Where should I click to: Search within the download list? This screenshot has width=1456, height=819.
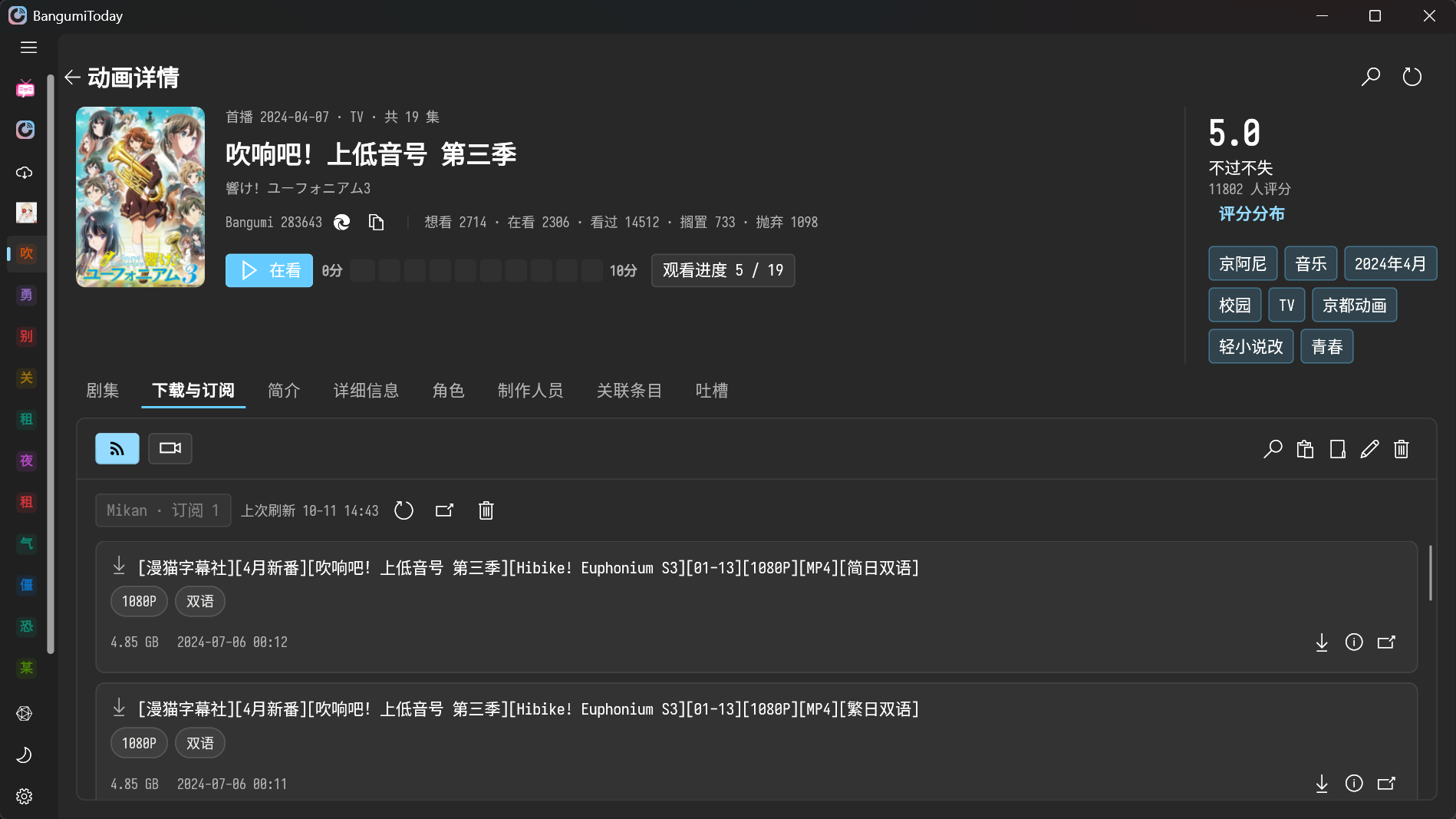tap(1273, 449)
